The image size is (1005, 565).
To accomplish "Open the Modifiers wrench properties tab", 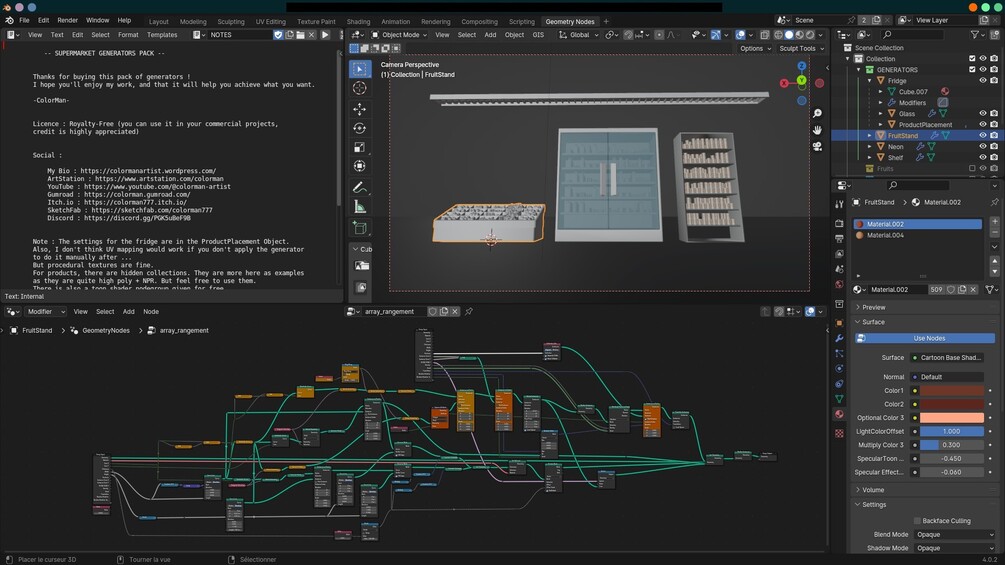I will [839, 339].
